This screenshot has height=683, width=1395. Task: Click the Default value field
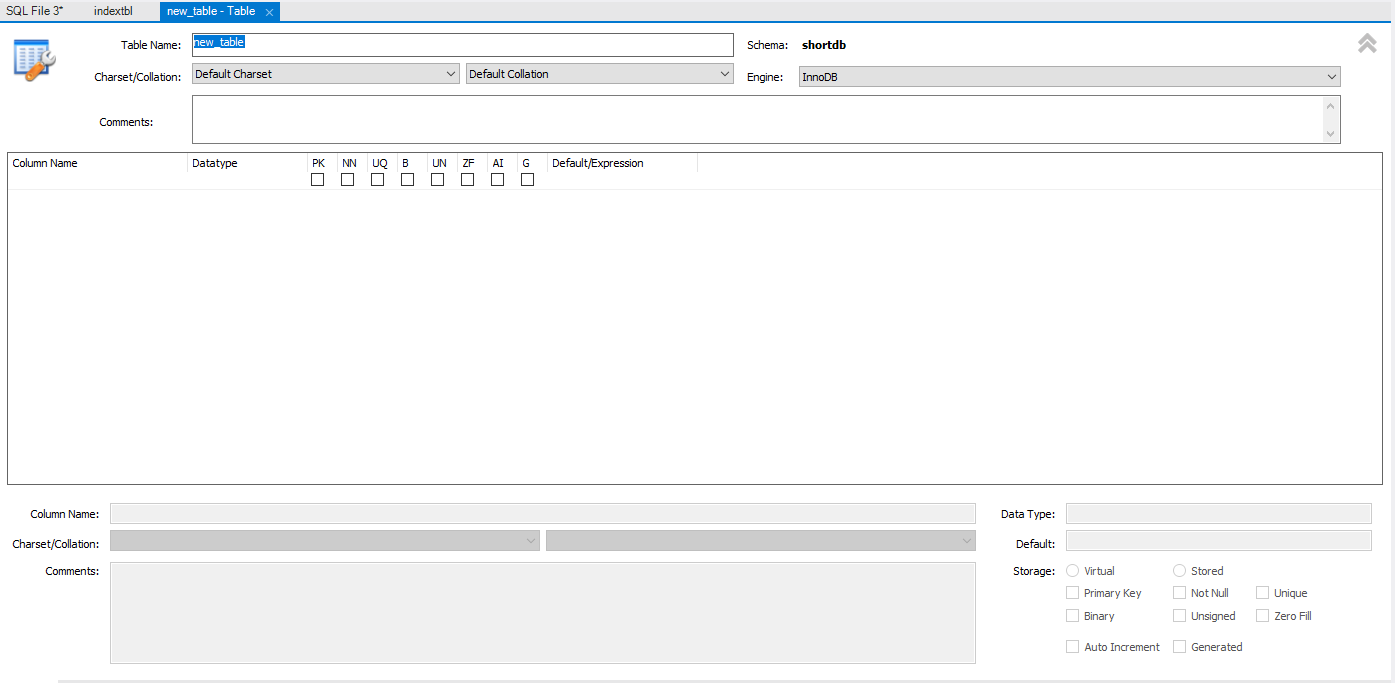[x=1219, y=541]
